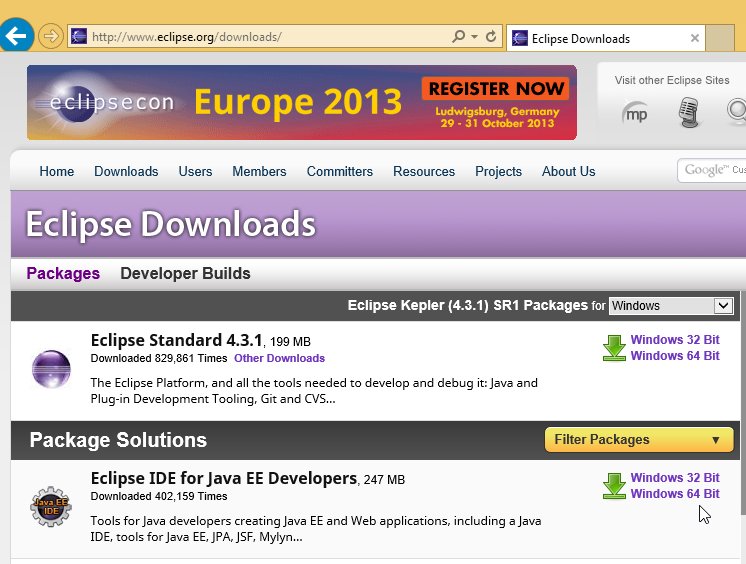Switch to Developer Builds tab
This screenshot has width=746, height=564.
(185, 274)
